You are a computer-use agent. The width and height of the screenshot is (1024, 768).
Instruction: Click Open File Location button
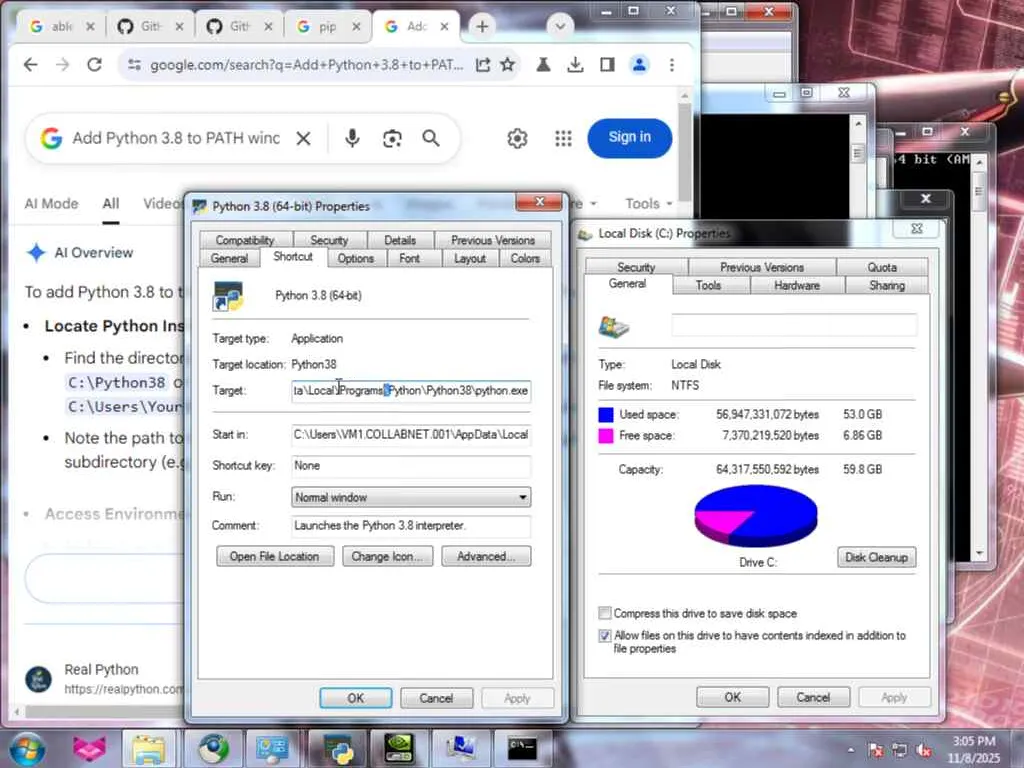click(x=275, y=556)
